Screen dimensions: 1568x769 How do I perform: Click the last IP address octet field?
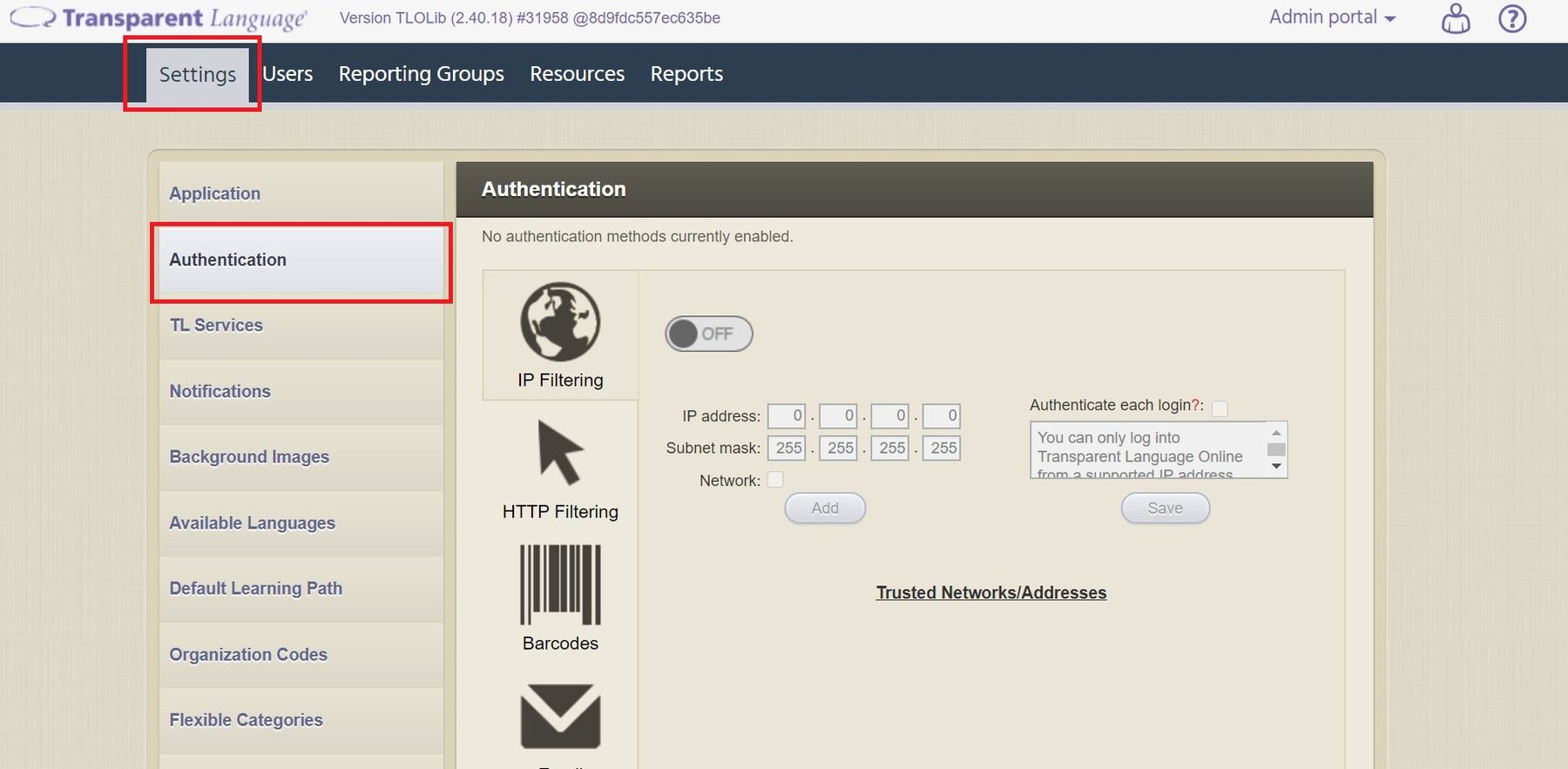point(942,415)
